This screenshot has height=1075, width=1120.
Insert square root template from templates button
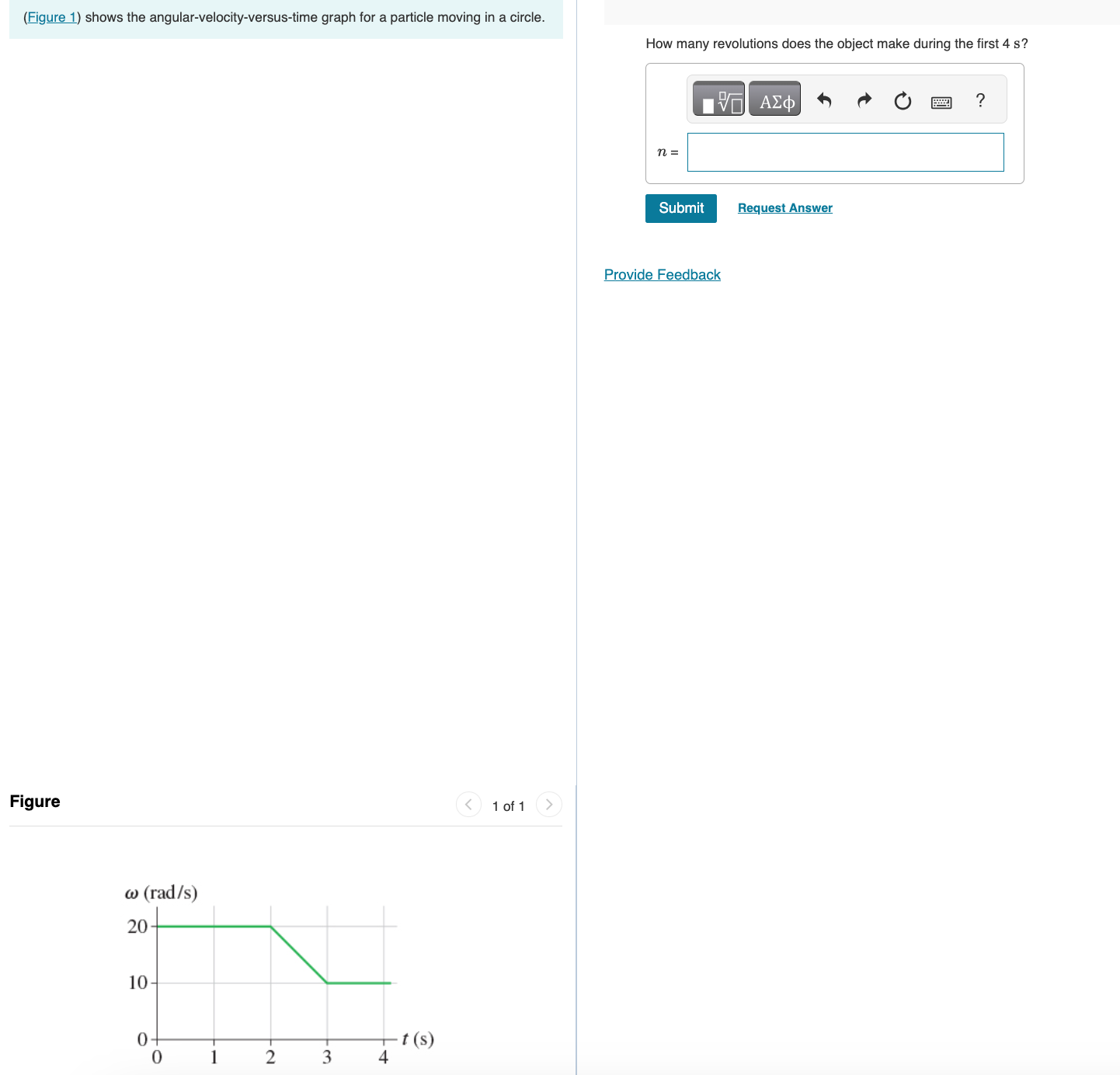(x=717, y=99)
